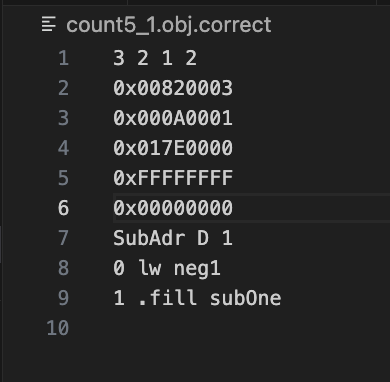The image size is (390, 382).
Task: Place cursor in header text 3 2 1 2
Action: (155, 58)
